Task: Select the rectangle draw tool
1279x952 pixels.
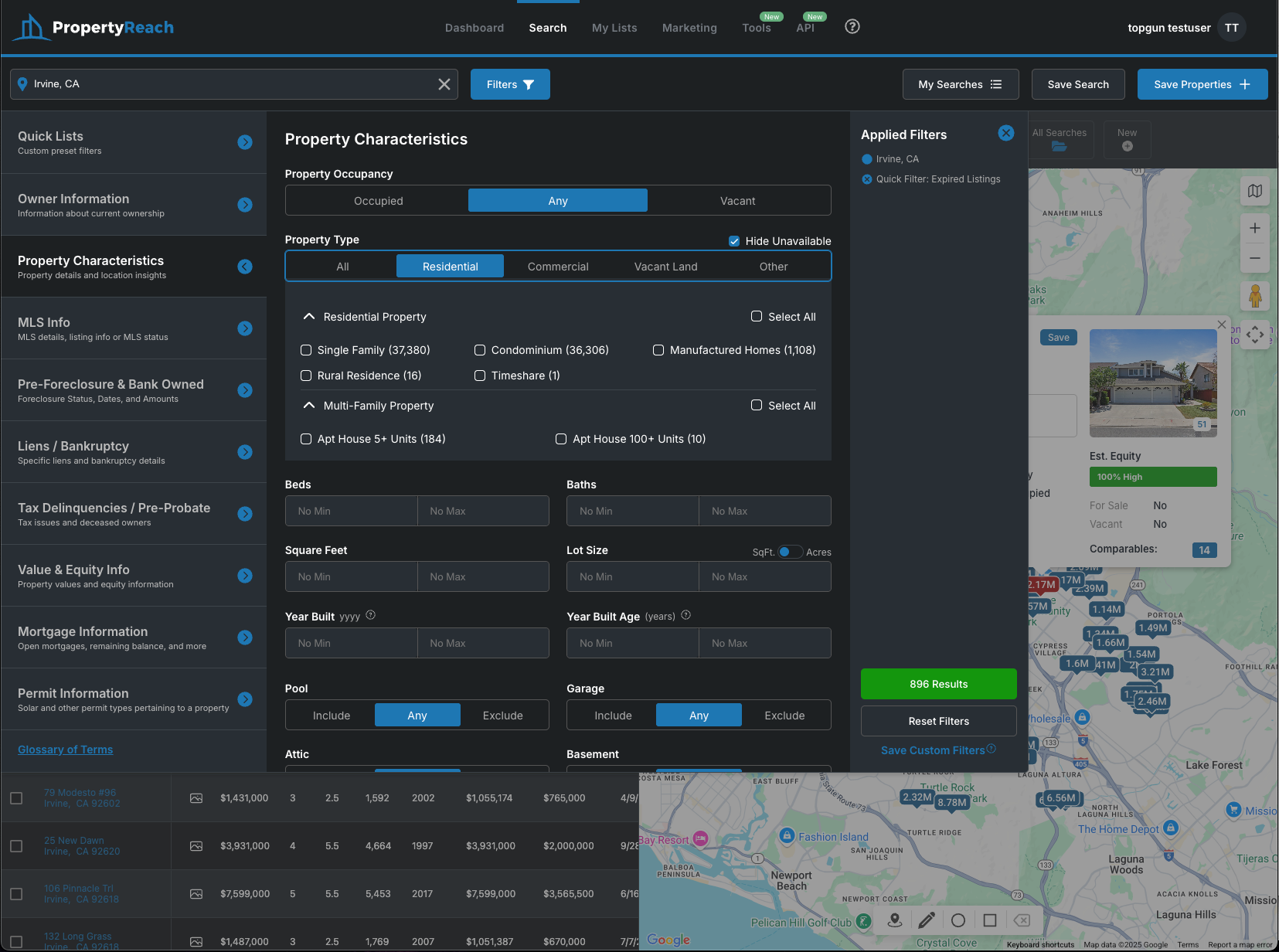Action: 990,920
